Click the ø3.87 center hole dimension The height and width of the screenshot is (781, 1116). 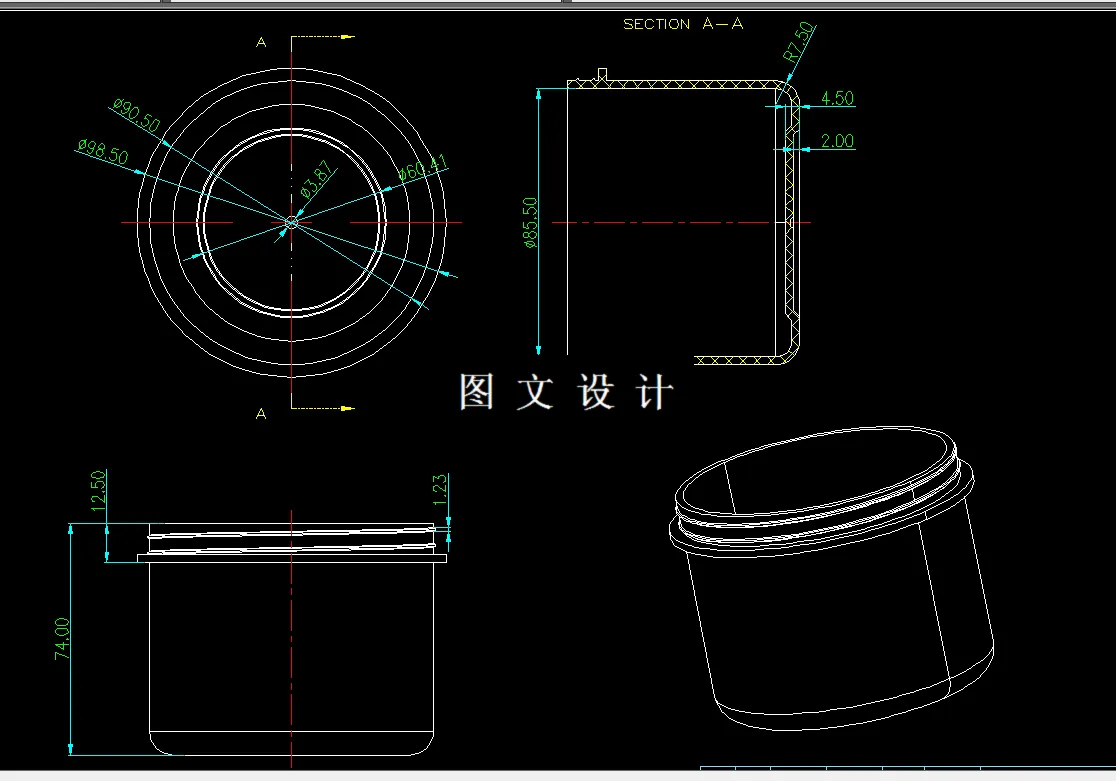(x=317, y=179)
